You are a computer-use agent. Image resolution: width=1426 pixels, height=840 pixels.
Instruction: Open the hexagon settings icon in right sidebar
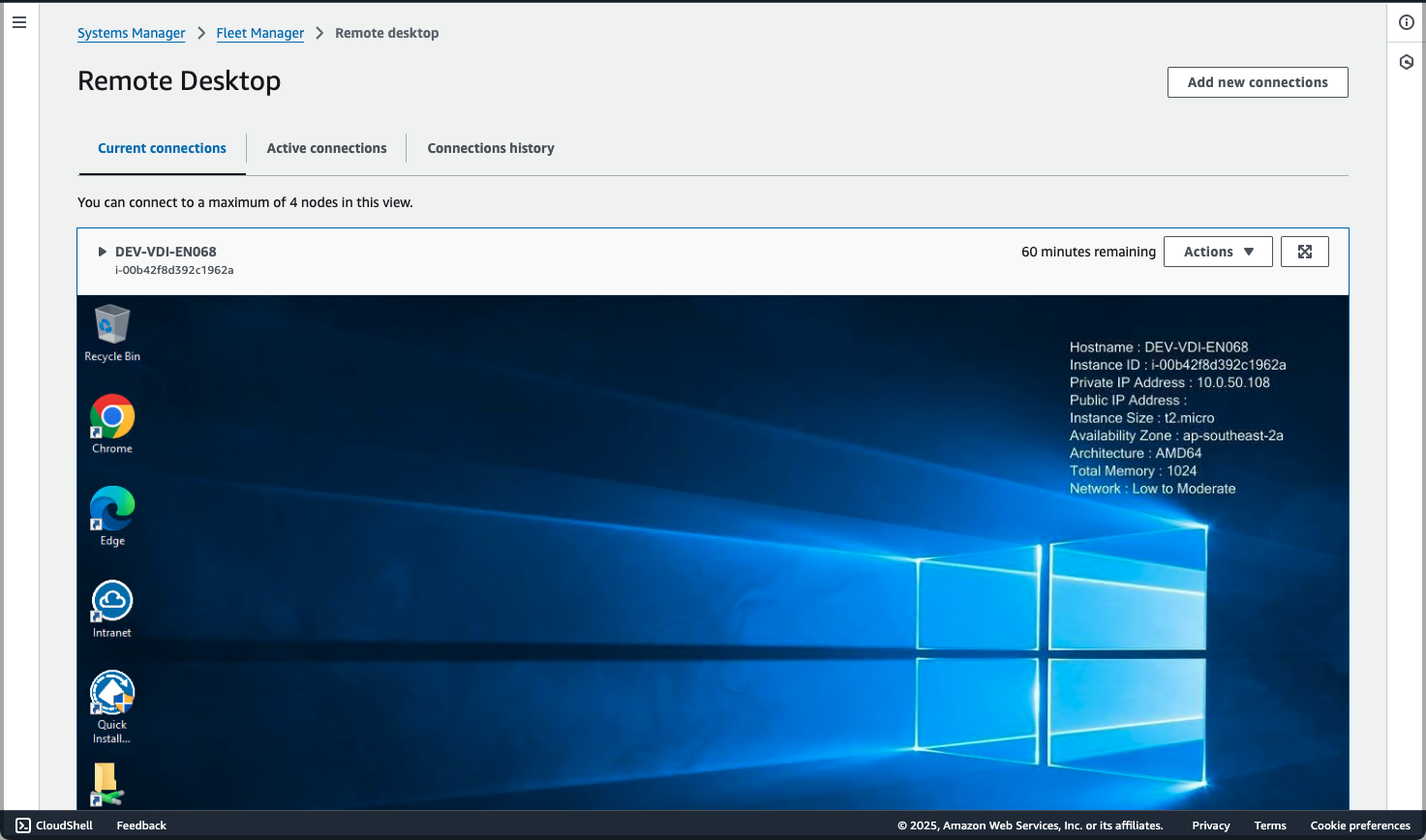[x=1407, y=62]
